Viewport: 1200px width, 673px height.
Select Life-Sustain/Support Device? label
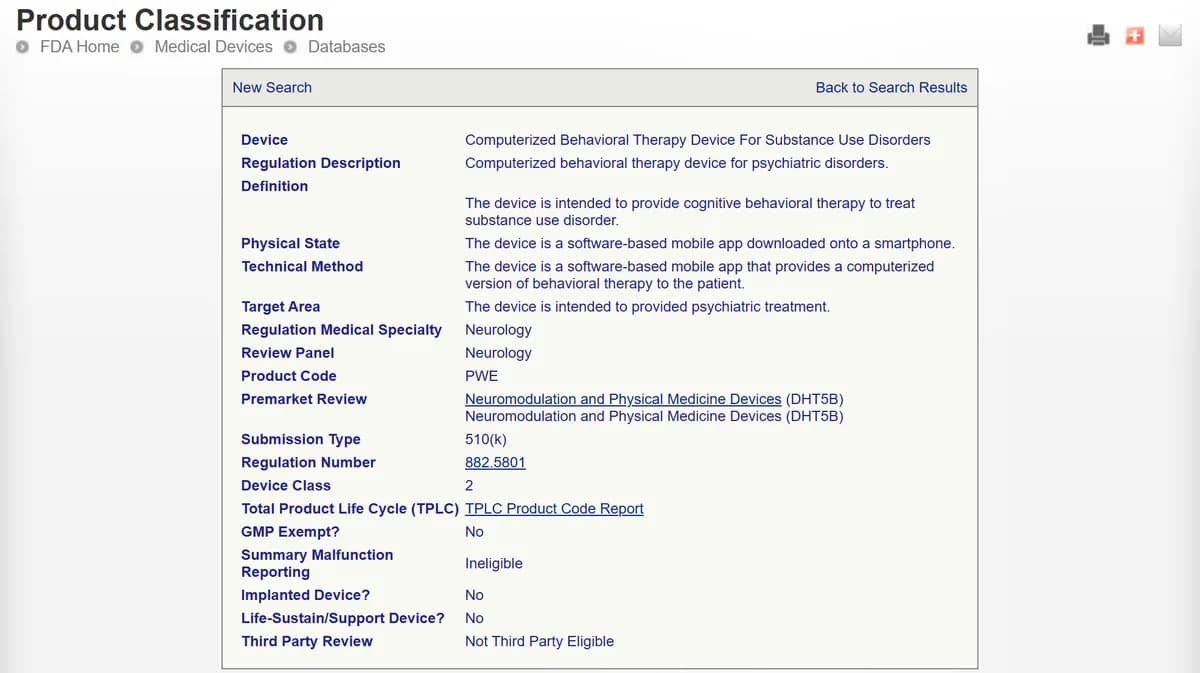(343, 618)
